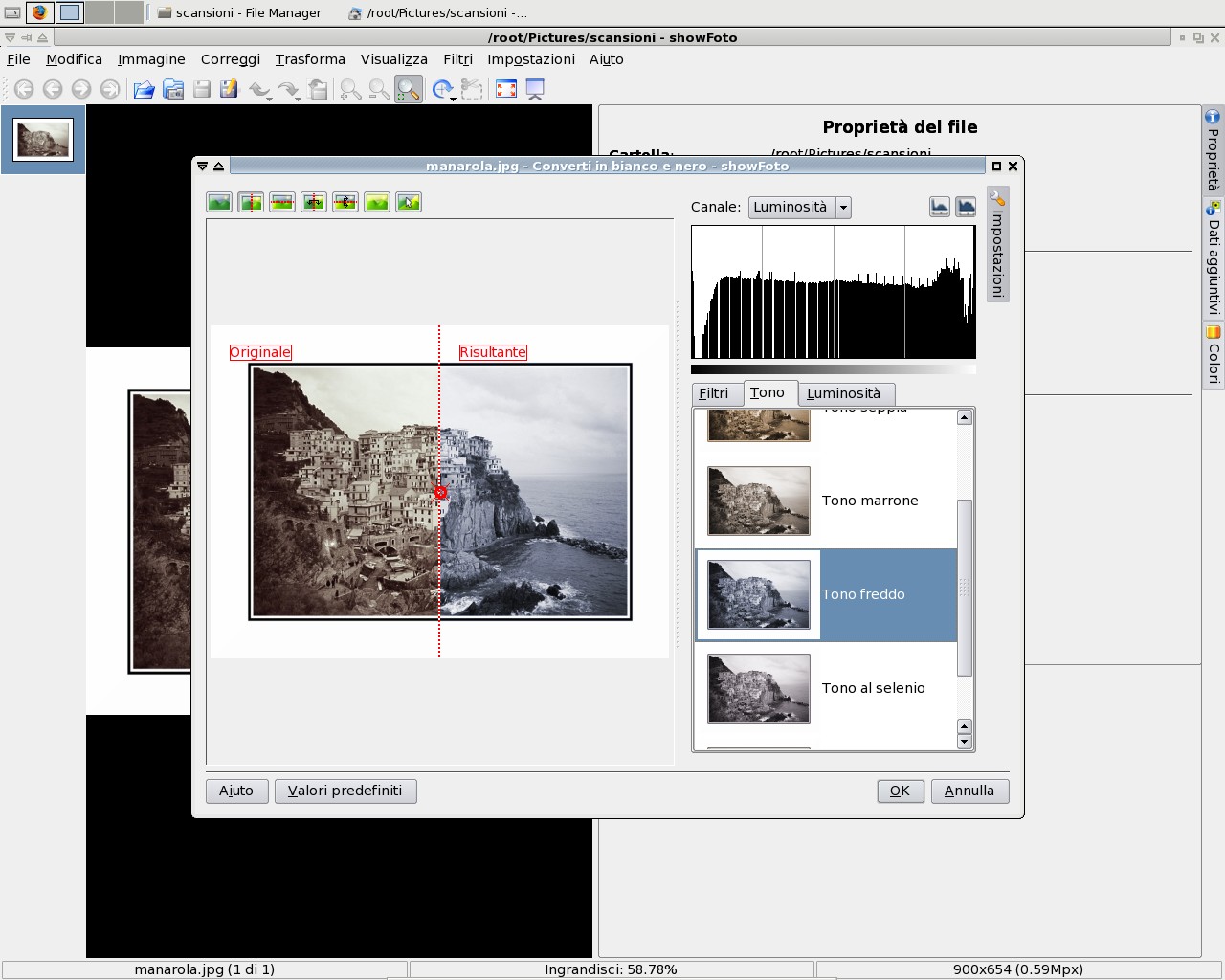This screenshot has height=980, width=1225.
Task: Click the Aiuto button in dialog
Action: (236, 791)
